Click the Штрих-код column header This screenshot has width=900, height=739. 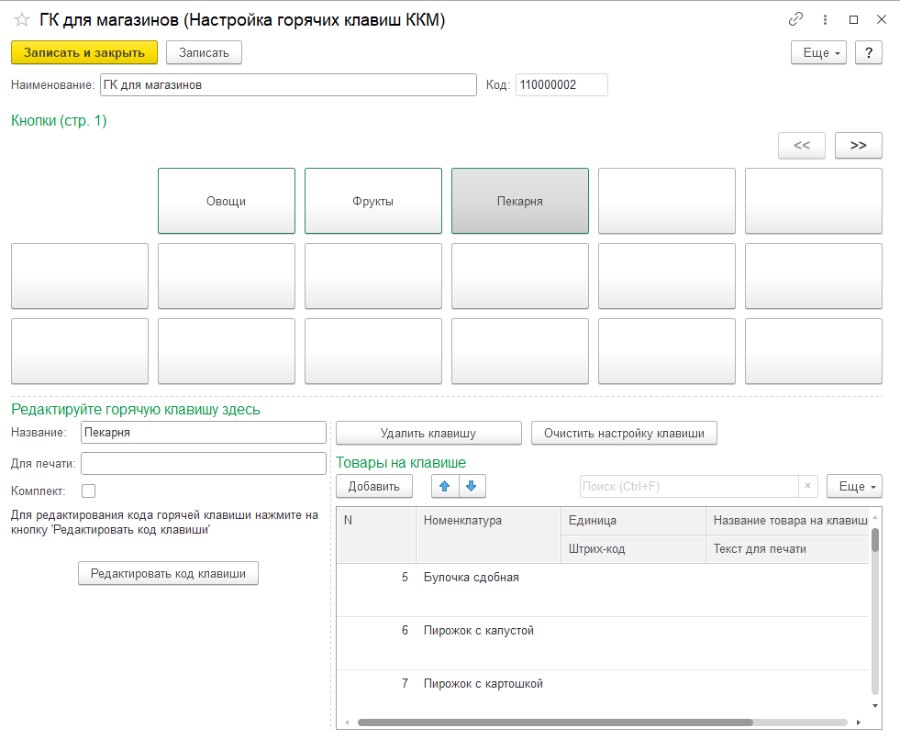click(633, 549)
